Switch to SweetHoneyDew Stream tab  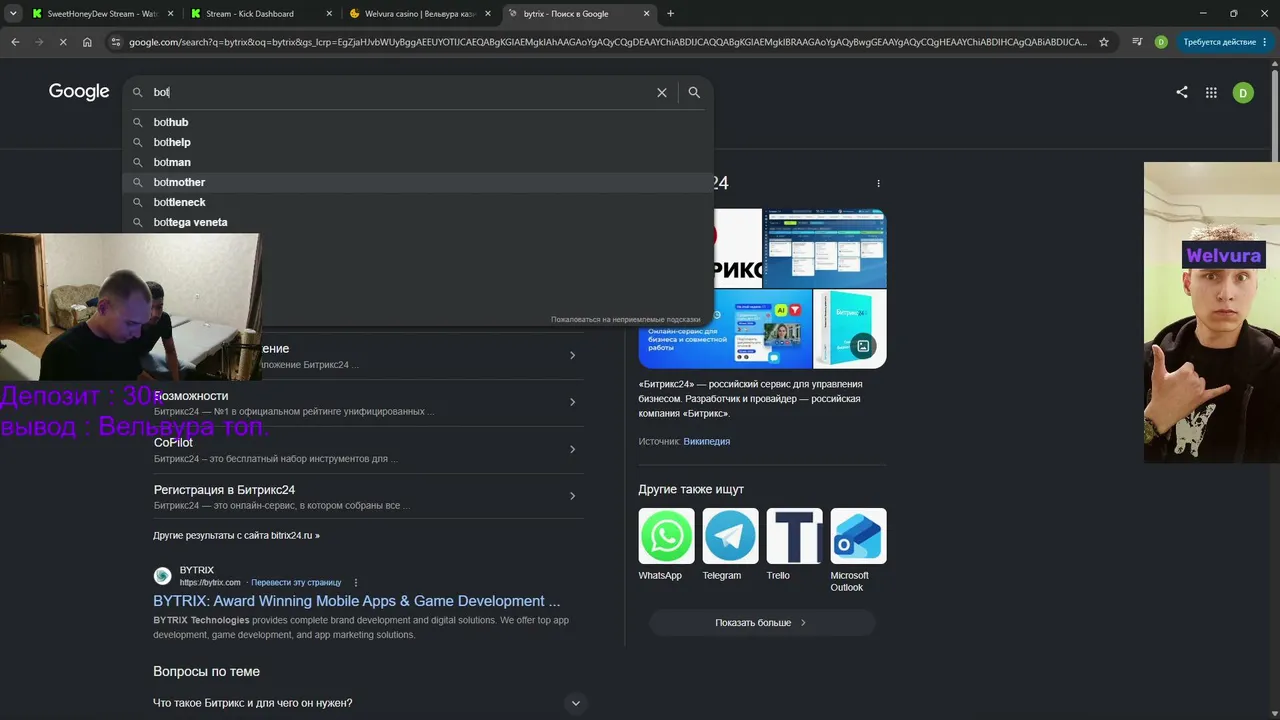pyautogui.click(x=102, y=14)
